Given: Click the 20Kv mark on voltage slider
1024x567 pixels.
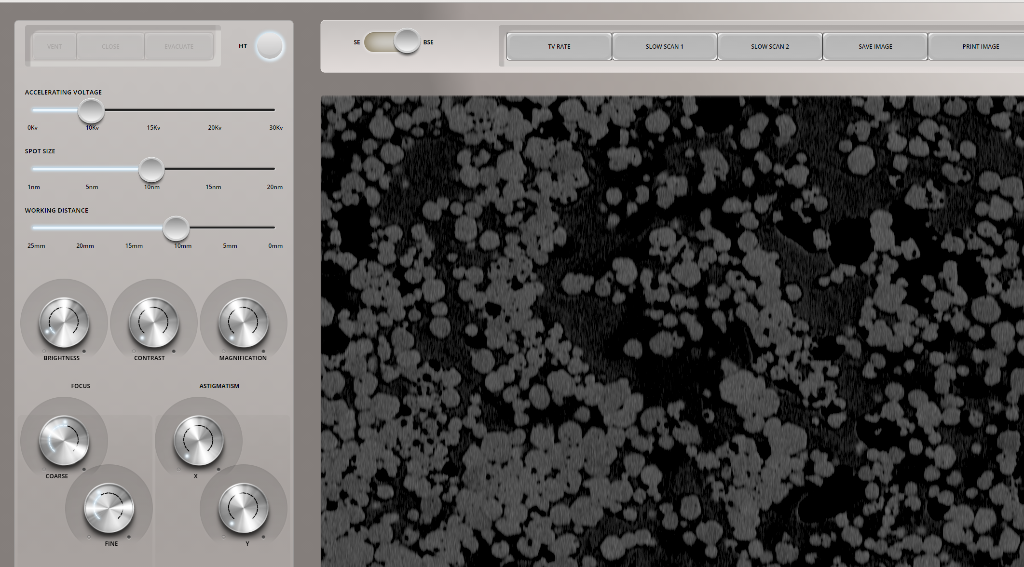Looking at the screenshot, I should click(x=214, y=127).
